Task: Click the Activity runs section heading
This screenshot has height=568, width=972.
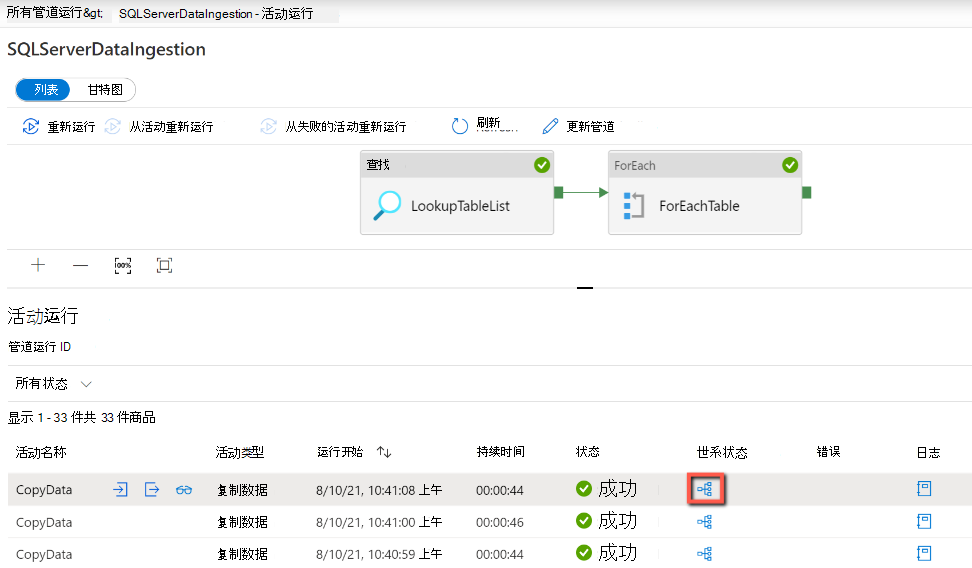Action: click(x=43, y=316)
